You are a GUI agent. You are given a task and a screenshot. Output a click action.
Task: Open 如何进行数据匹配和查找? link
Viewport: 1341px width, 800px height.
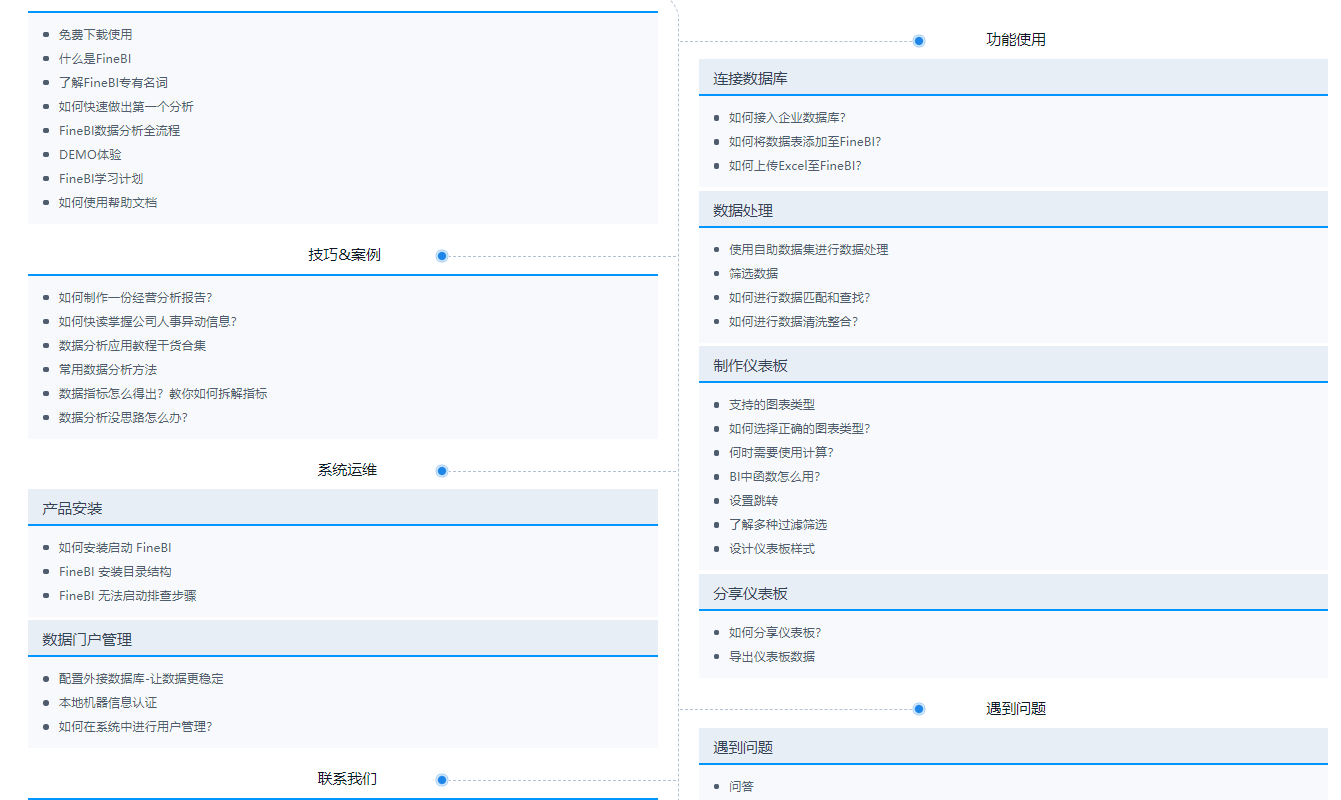(x=800, y=298)
